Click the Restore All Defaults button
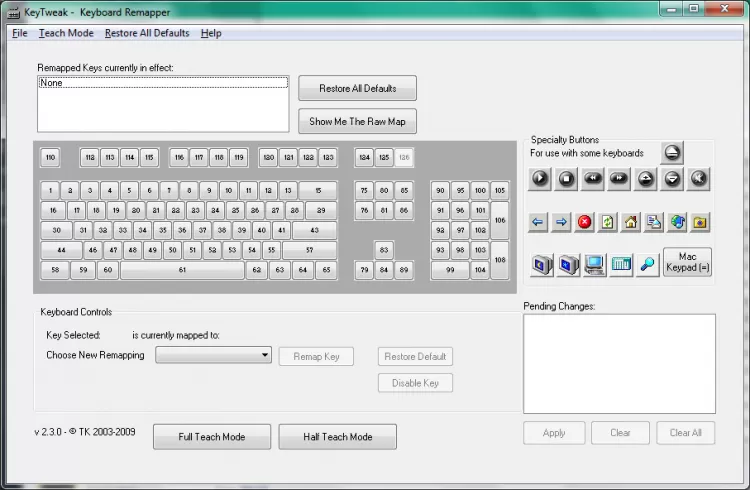The image size is (750, 490). [357, 89]
